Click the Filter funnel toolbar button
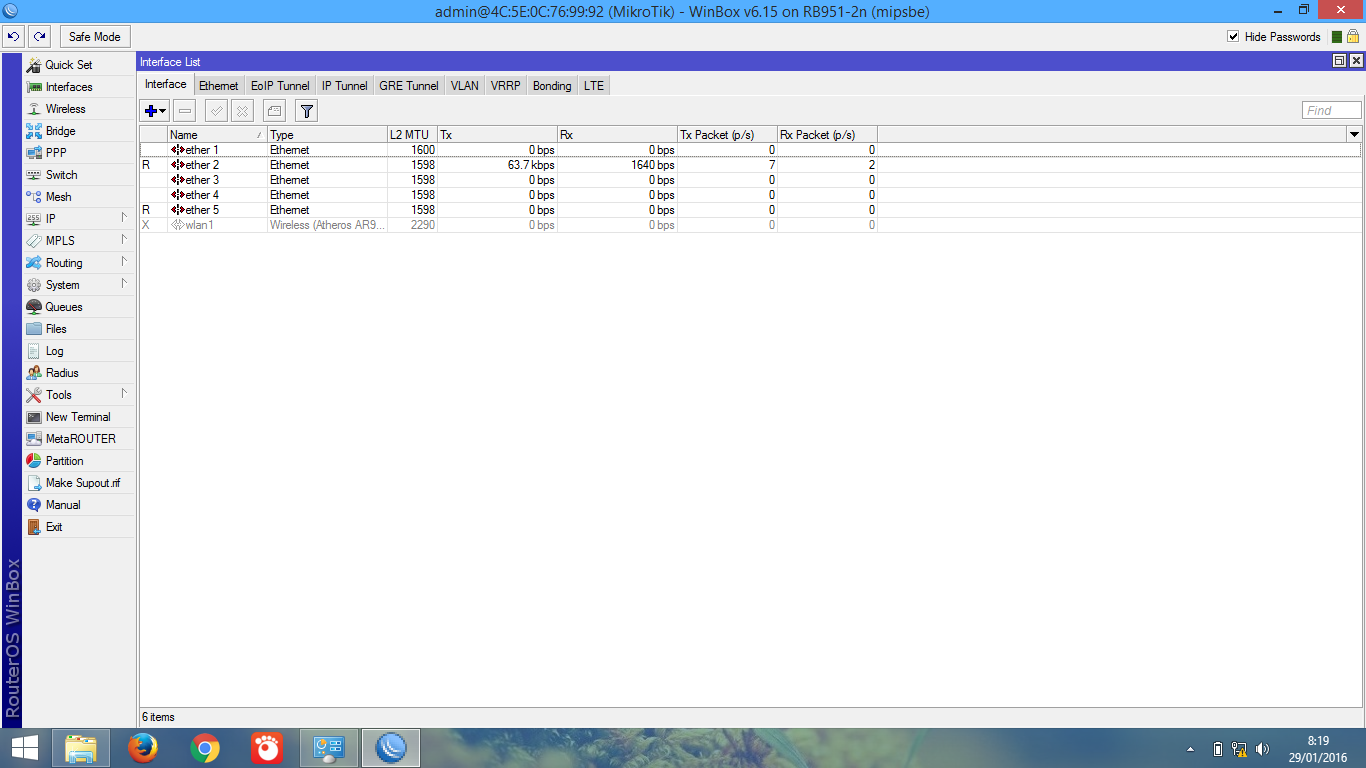The image size is (1366, 768). [307, 111]
